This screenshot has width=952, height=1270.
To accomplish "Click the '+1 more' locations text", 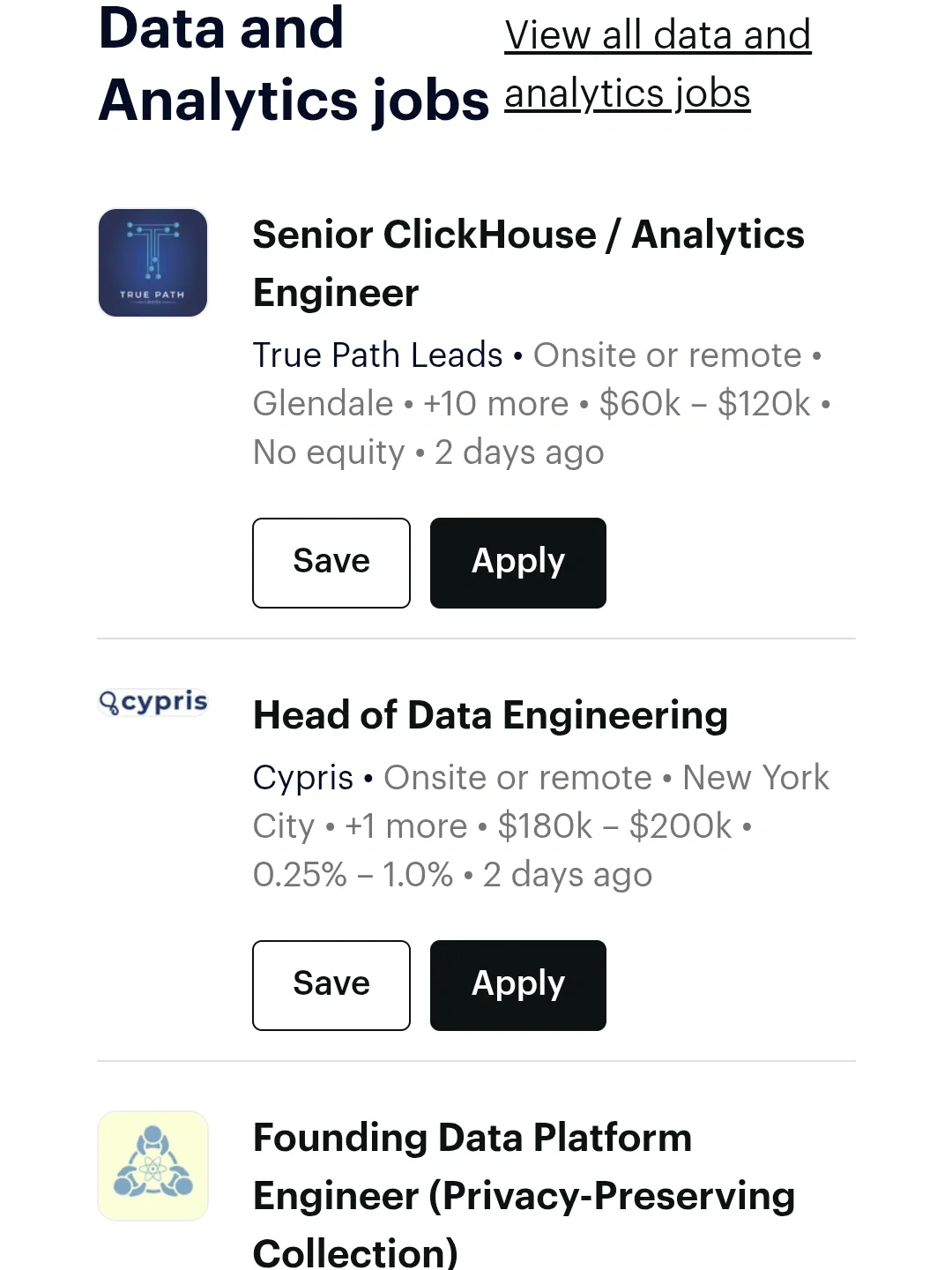I will point(405,826).
